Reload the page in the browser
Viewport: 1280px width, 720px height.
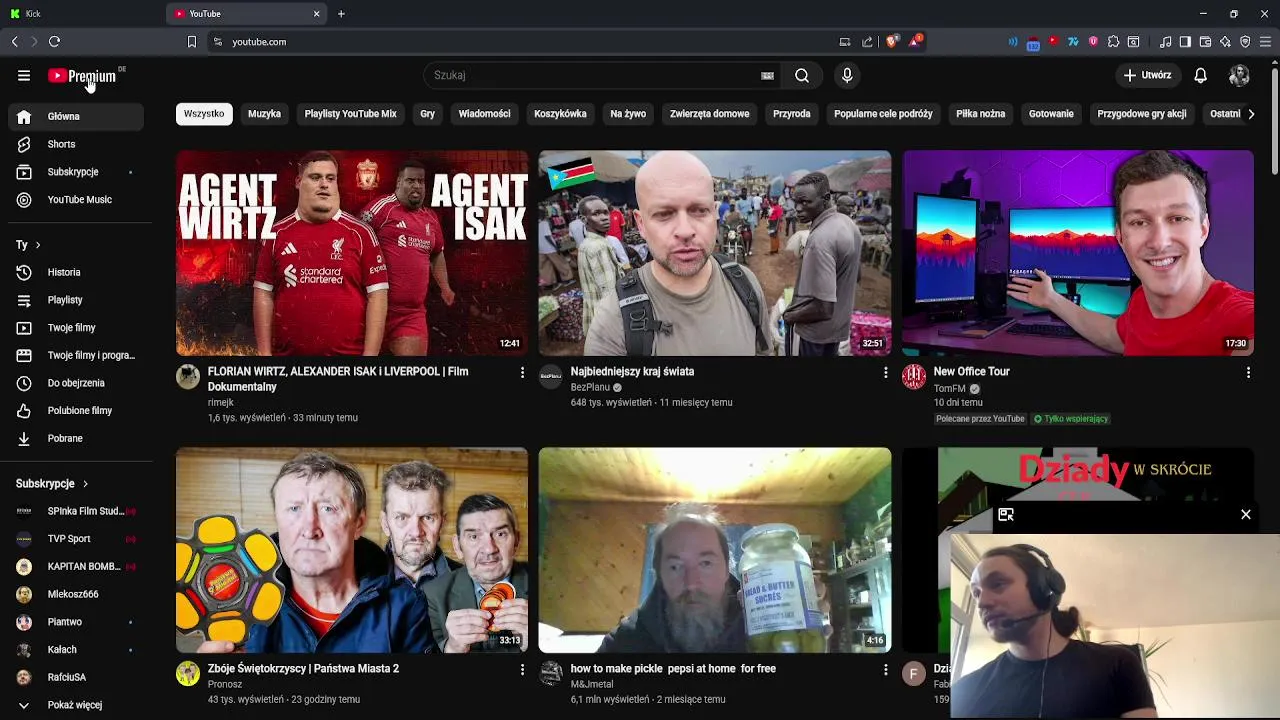coord(54,41)
